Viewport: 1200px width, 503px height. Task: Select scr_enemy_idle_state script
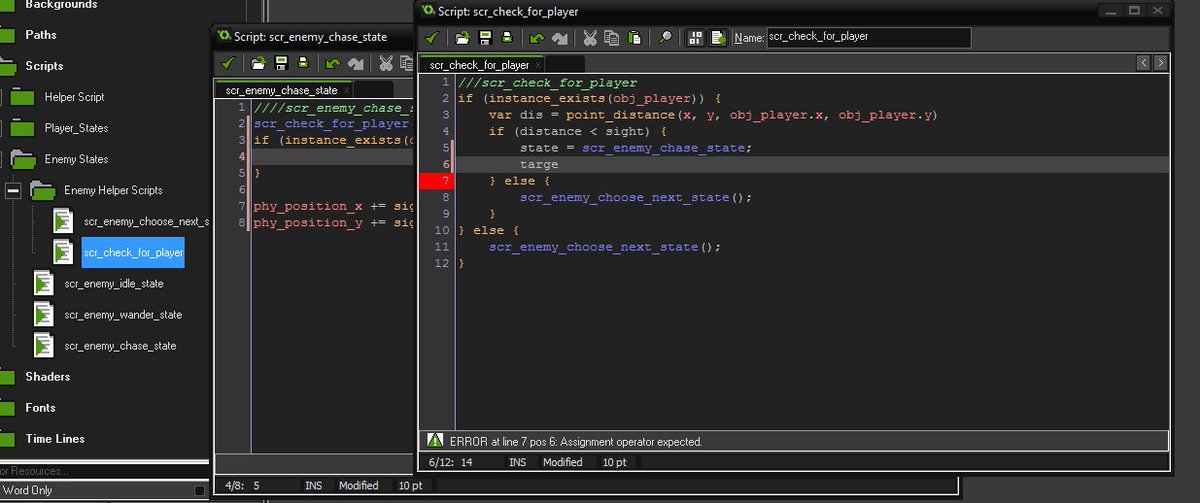[x=114, y=284]
